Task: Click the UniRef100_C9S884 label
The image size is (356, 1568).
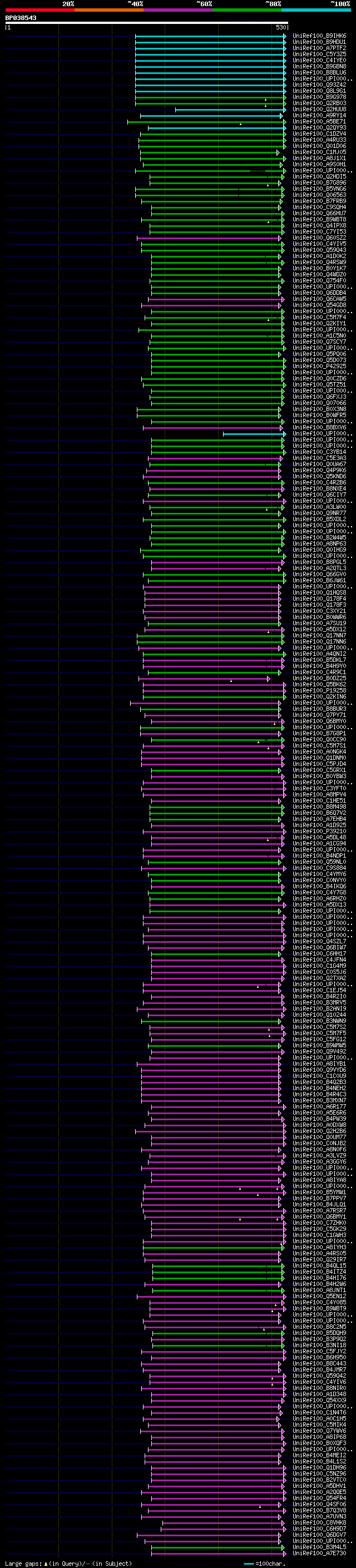Action: tap(319, 868)
